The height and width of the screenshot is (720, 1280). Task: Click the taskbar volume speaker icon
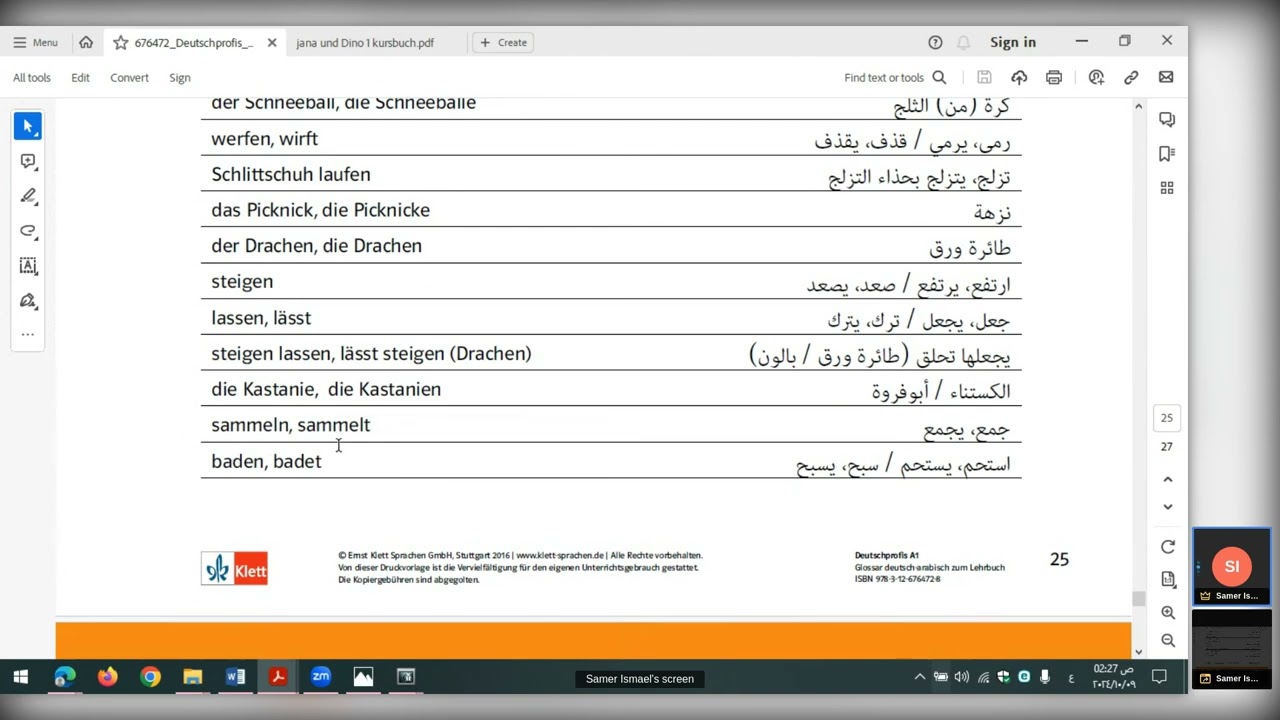tap(961, 677)
